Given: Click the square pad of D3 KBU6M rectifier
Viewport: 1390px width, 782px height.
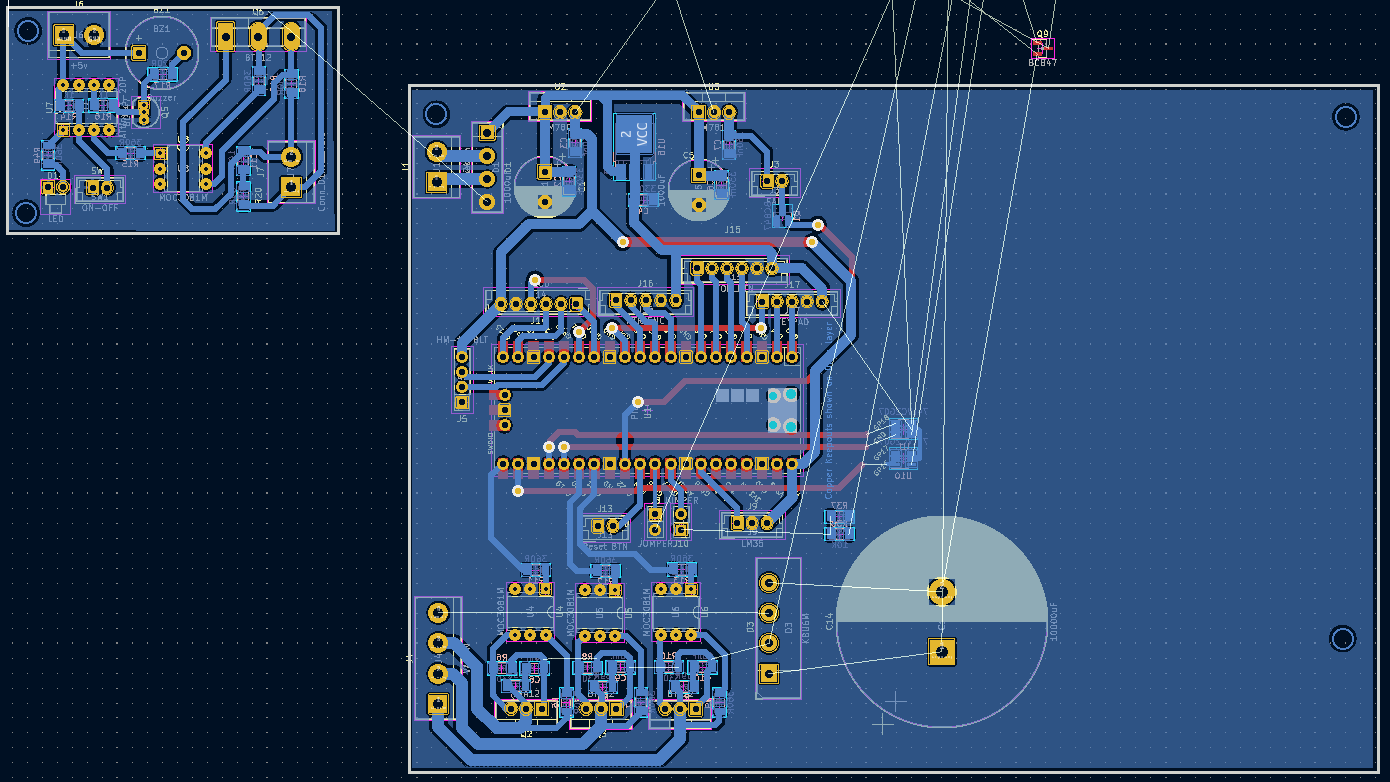Looking at the screenshot, I should (x=768, y=673).
